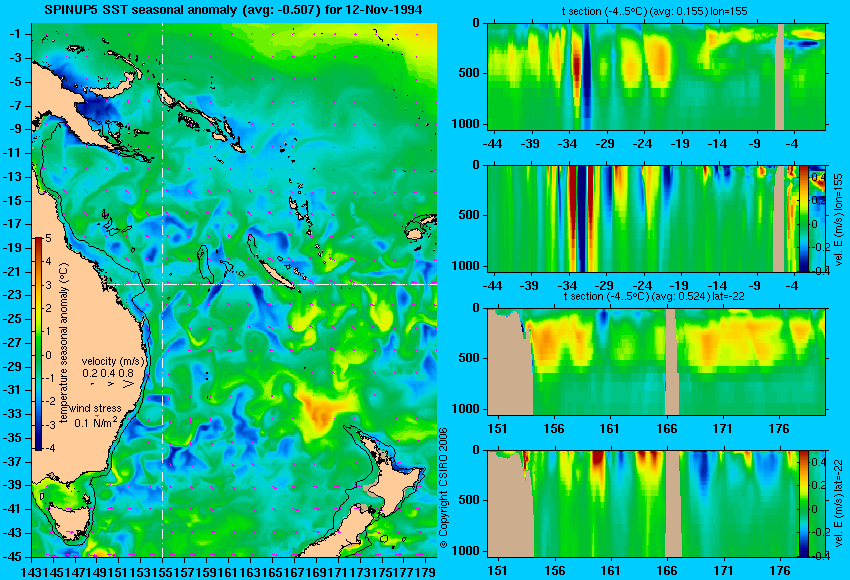Click the 'velocity (m/s)' legend text
Screen dimensions: 850x580
[x=113, y=361]
